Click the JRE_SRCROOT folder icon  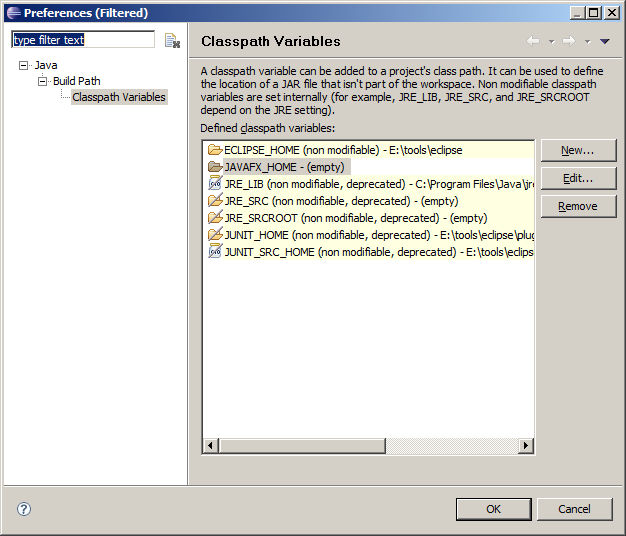[214, 218]
